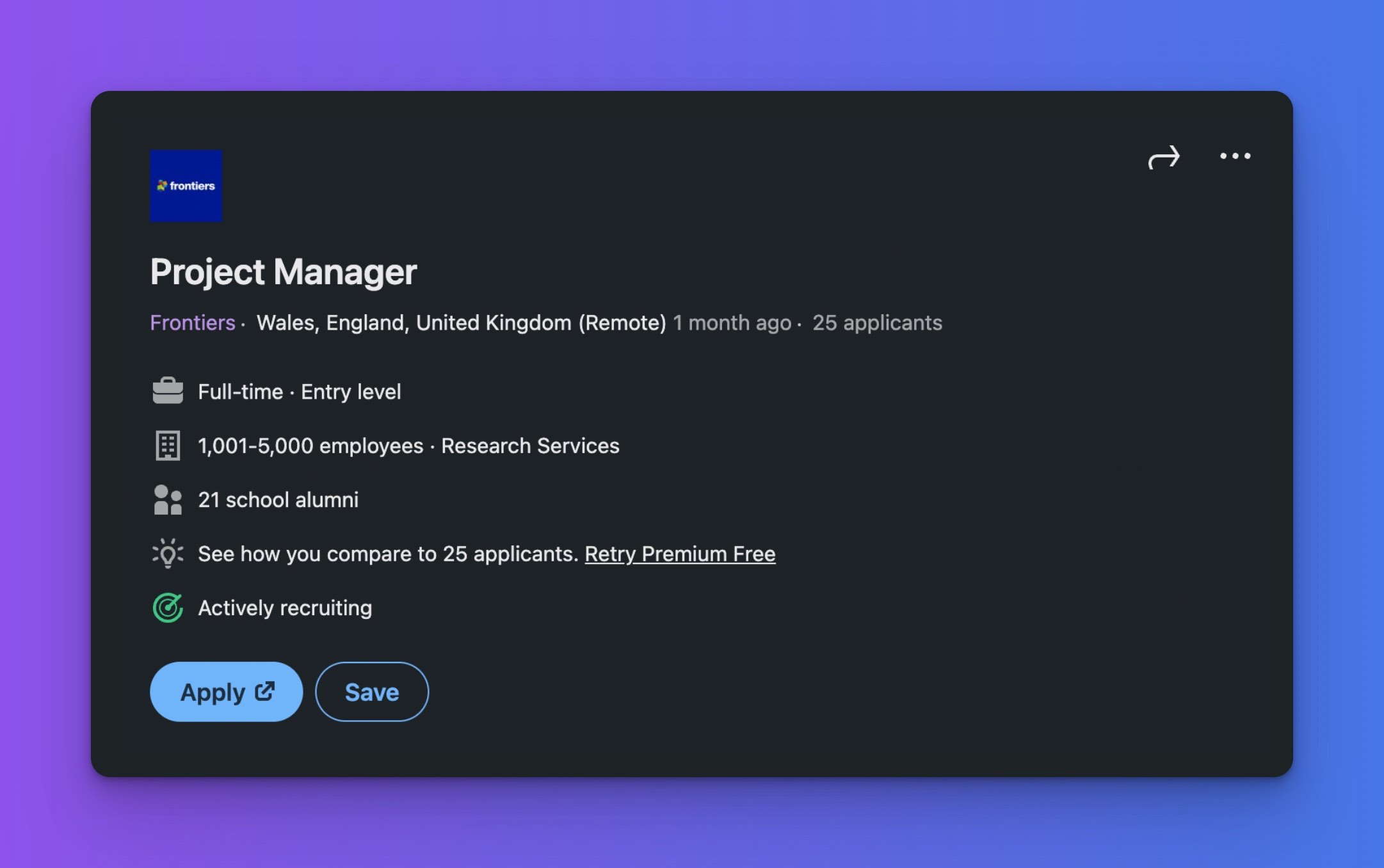Click "Full-time · Entry level" text
Image resolution: width=1384 pixels, height=868 pixels.
pyautogui.click(x=300, y=392)
